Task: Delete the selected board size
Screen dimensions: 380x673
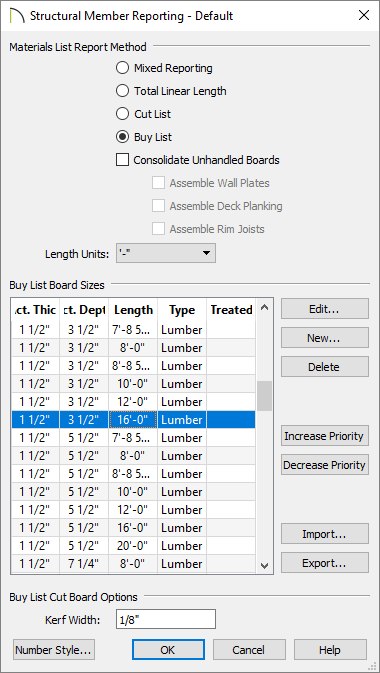Action: click(325, 367)
